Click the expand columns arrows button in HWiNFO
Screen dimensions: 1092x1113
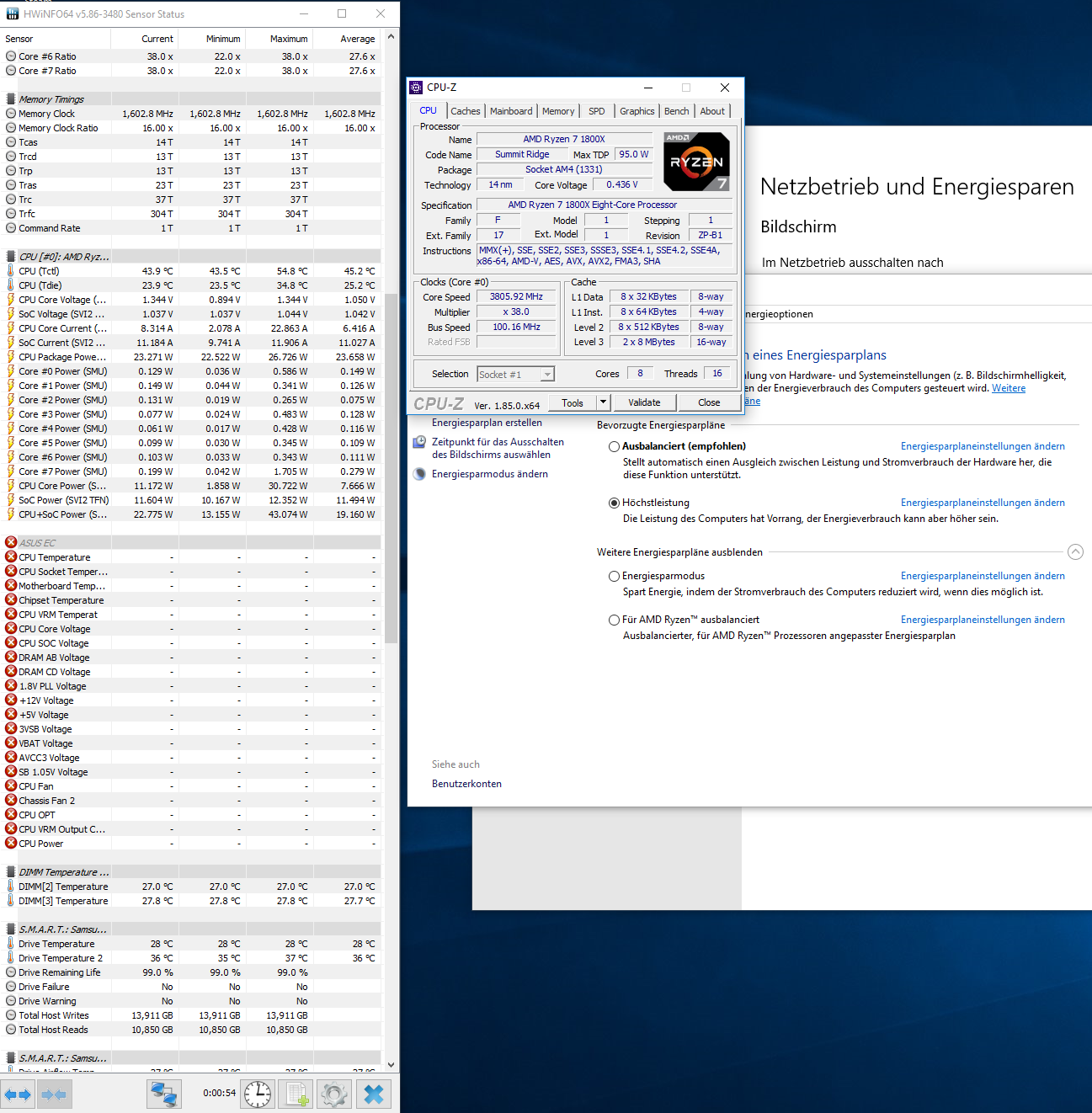(x=18, y=1094)
